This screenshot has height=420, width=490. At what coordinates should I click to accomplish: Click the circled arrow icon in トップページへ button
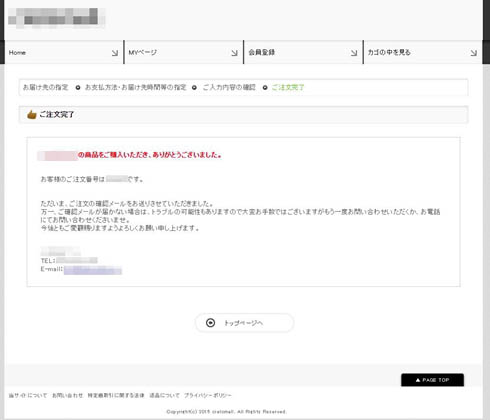(x=210, y=323)
